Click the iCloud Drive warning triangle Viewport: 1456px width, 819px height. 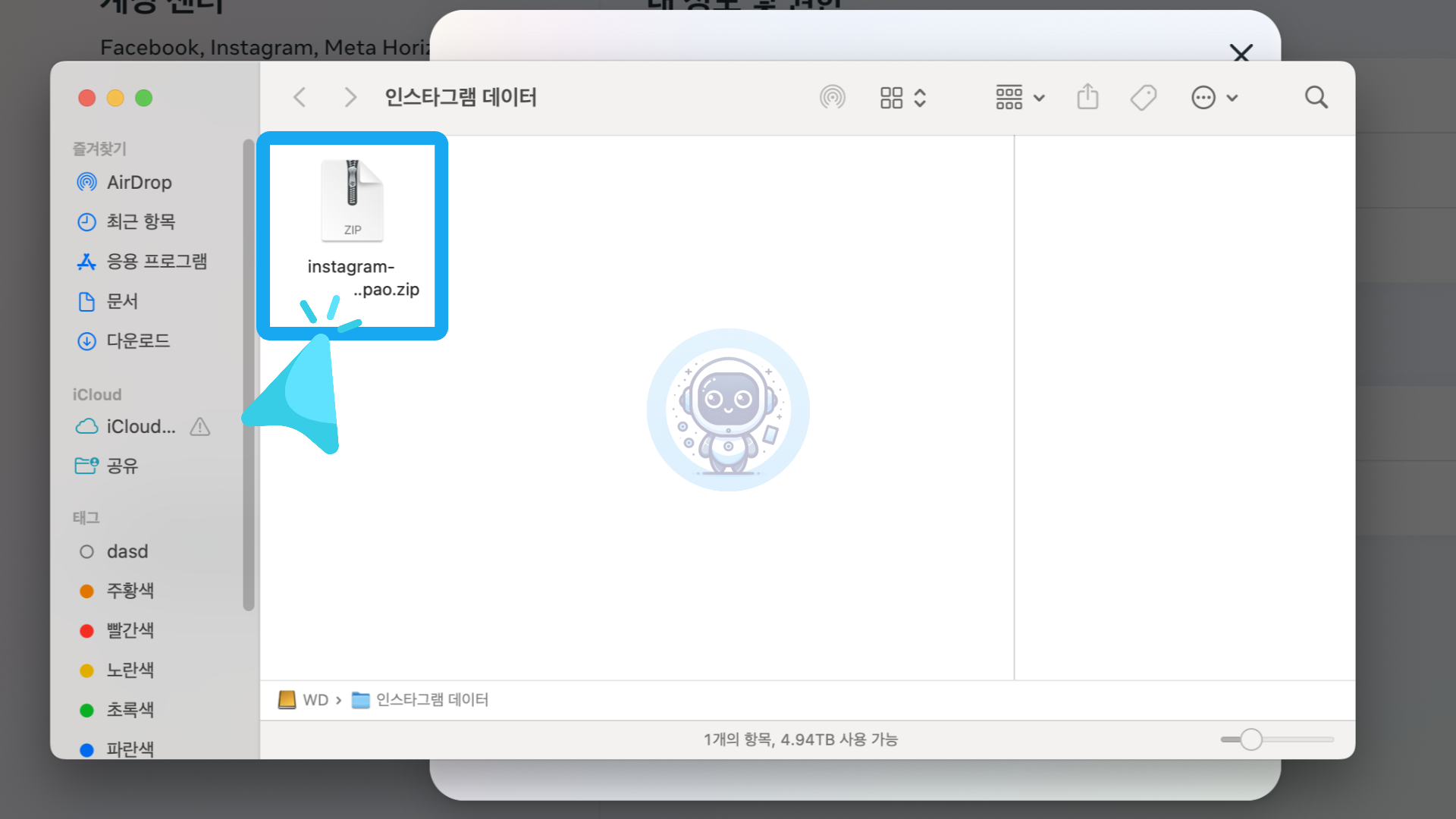[200, 427]
